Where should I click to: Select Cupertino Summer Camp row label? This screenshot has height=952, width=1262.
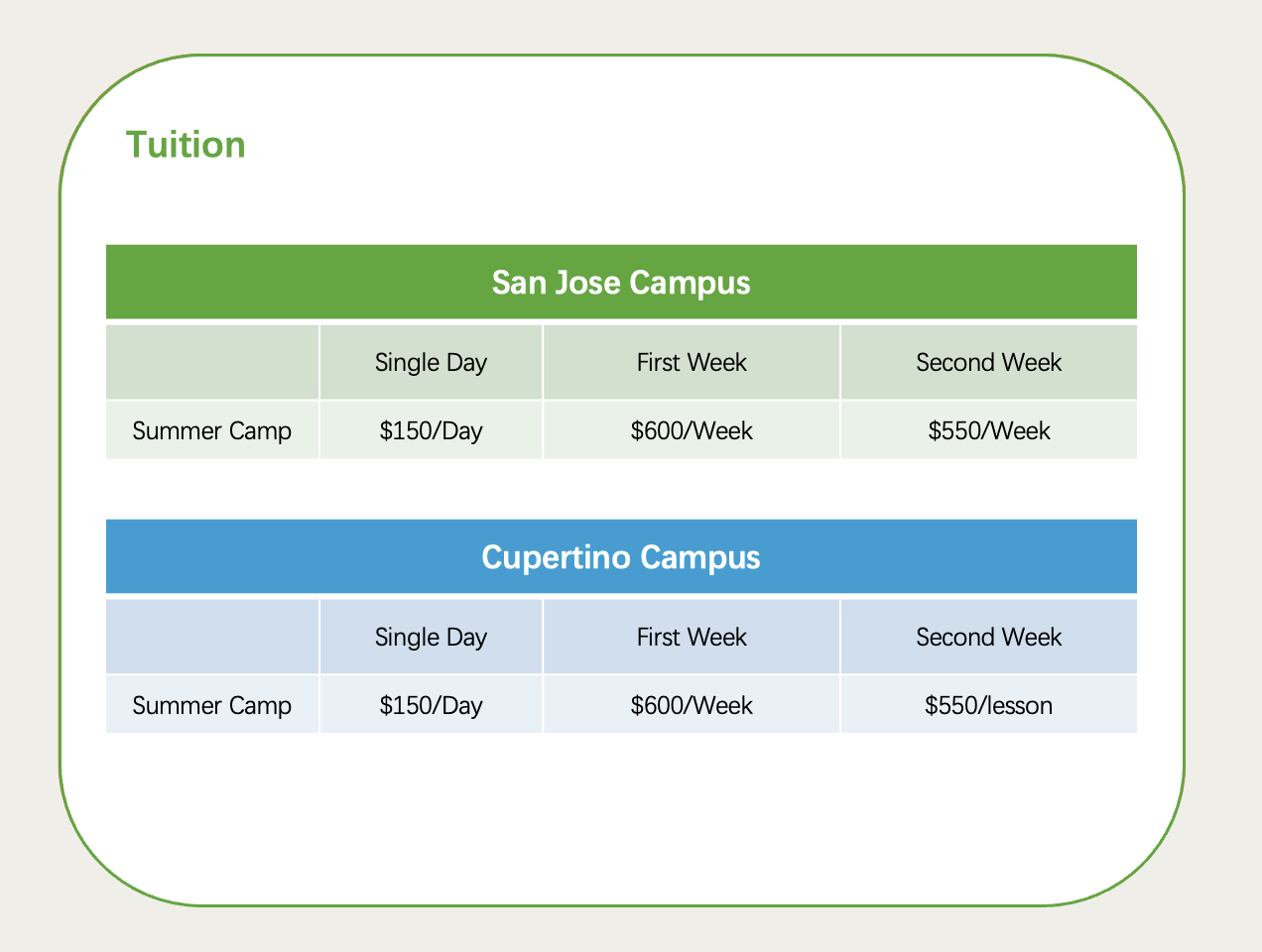212,705
